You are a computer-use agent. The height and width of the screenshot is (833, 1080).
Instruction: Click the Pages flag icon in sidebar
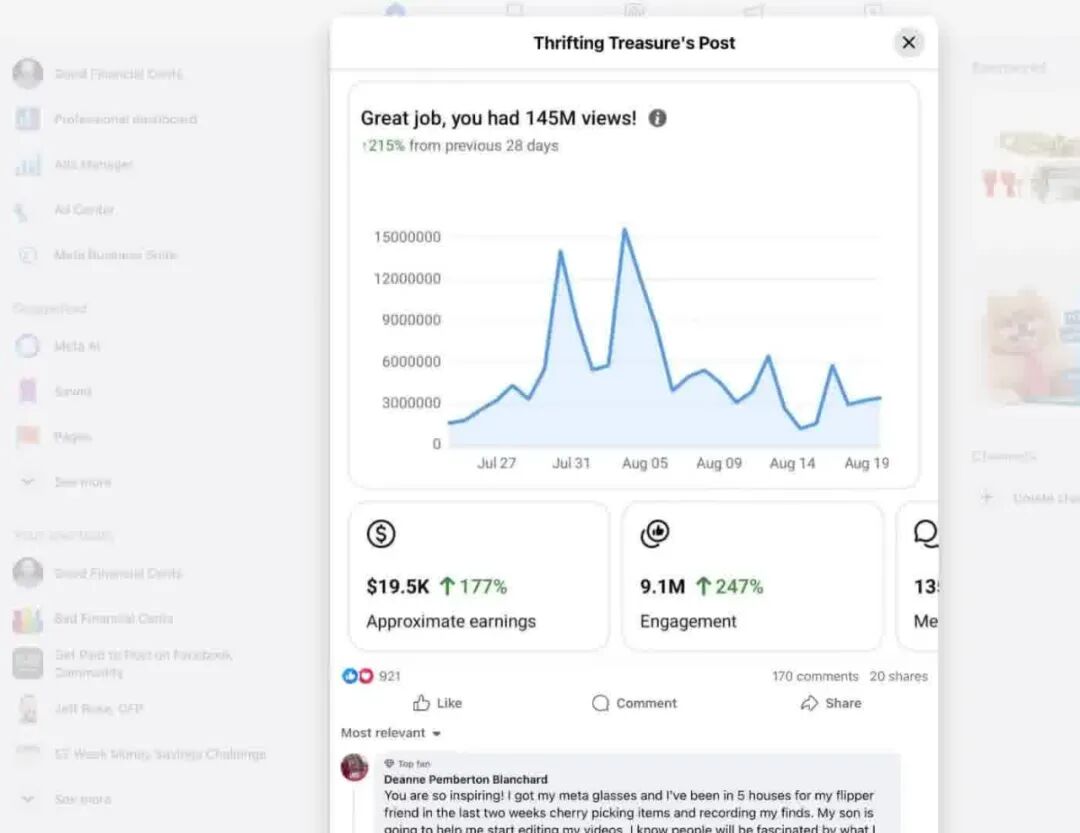(28, 437)
